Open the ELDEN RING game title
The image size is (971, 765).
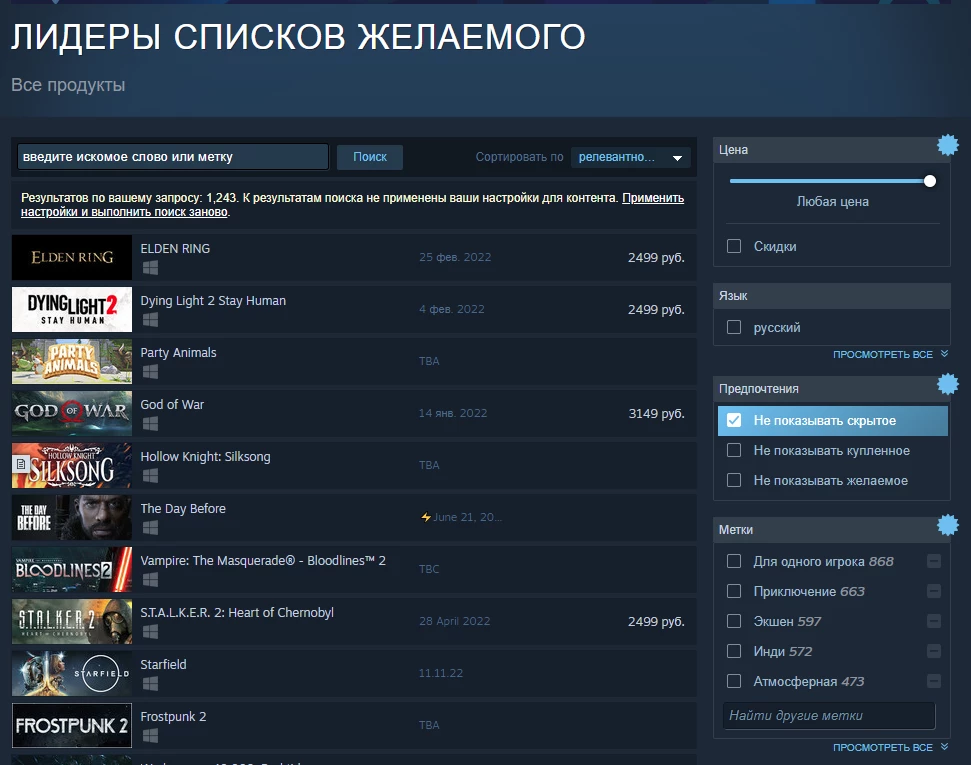coord(175,248)
